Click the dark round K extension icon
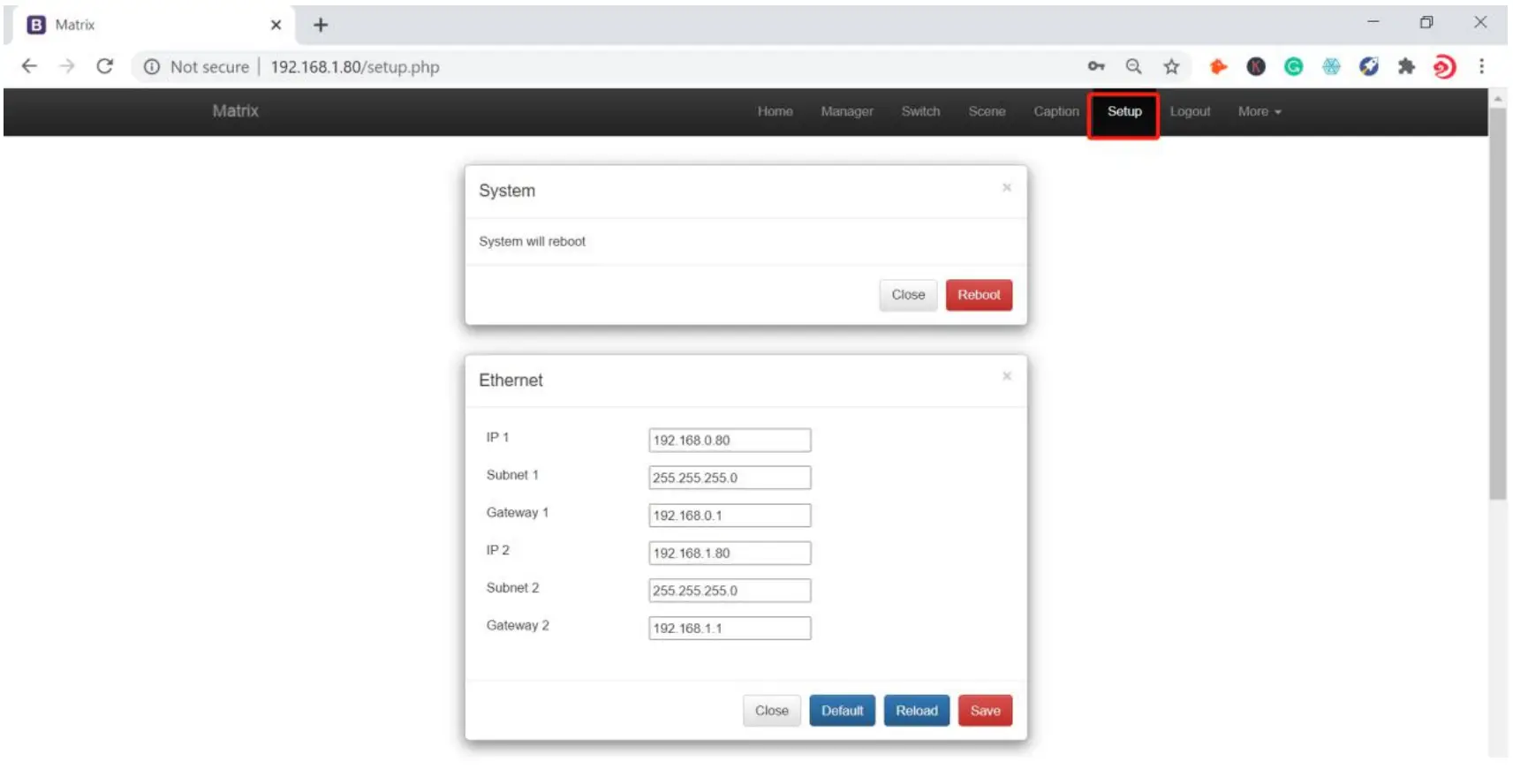This screenshot has height=784, width=1513. (1256, 66)
